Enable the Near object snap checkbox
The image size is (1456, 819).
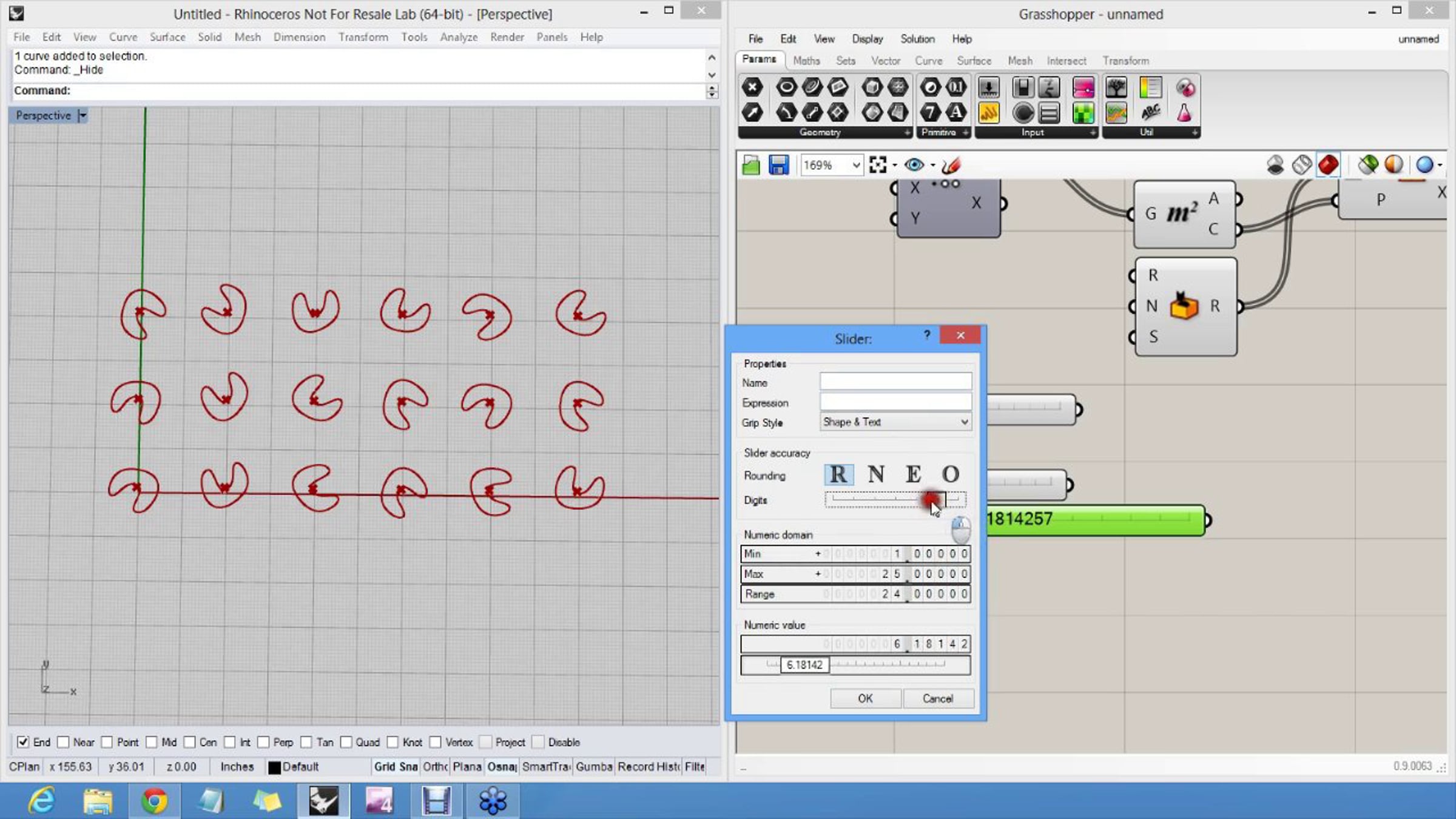pyautogui.click(x=63, y=742)
